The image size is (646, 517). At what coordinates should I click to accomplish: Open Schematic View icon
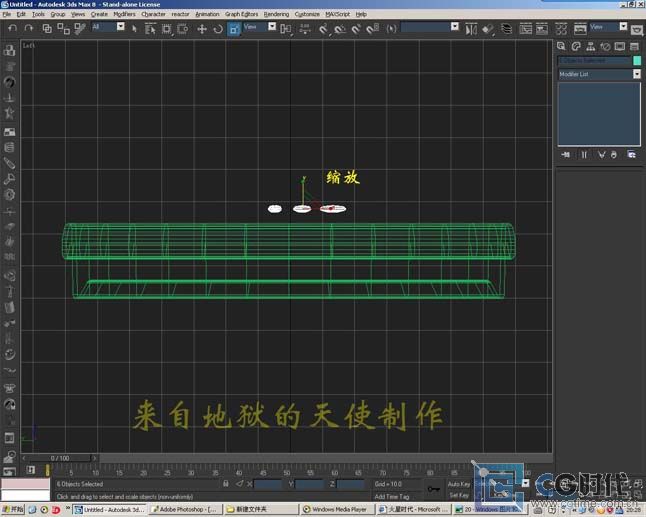542,29
